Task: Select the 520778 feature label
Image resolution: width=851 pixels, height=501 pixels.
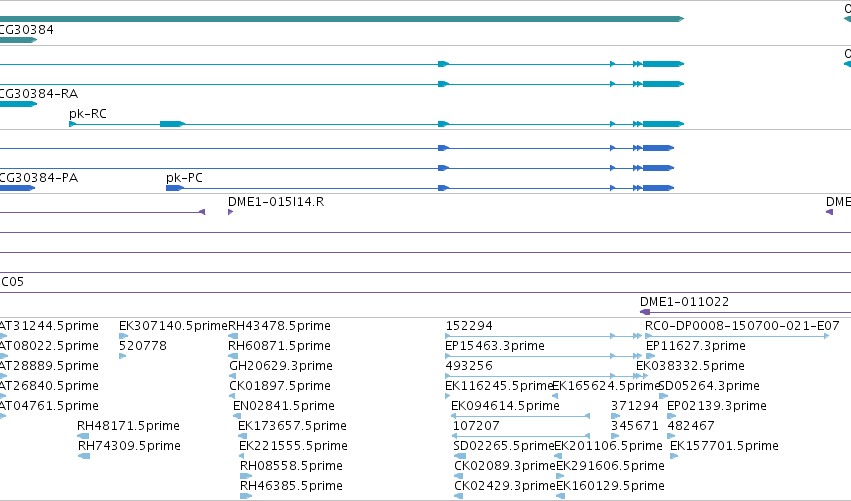Action: click(143, 346)
